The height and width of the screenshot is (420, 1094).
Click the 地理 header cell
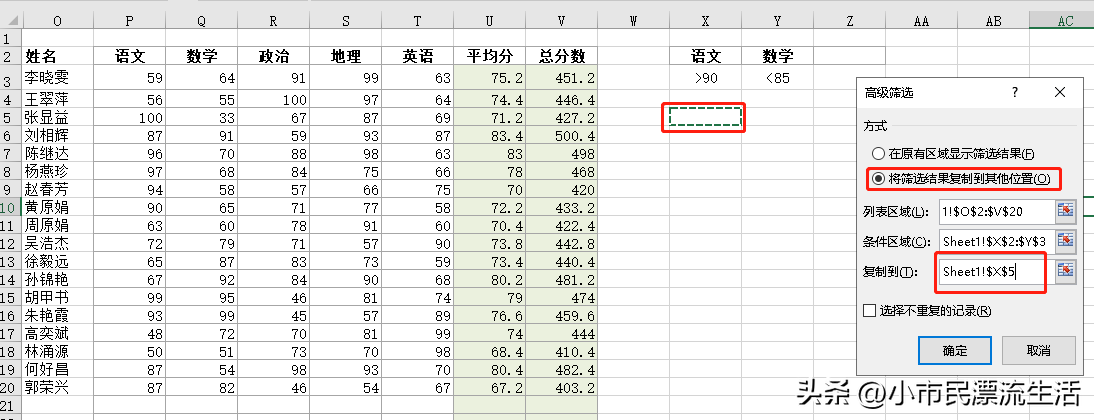(345, 56)
